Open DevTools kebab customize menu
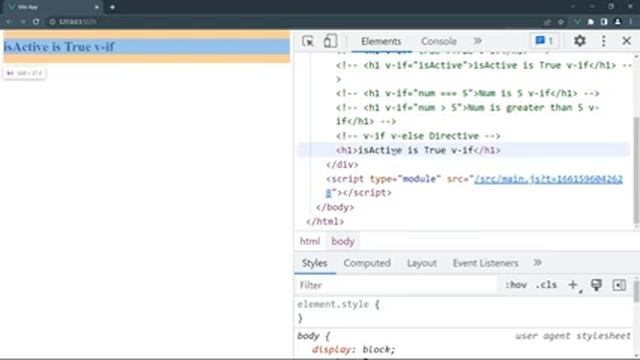Screen dimensions: 640x360 (604, 41)
